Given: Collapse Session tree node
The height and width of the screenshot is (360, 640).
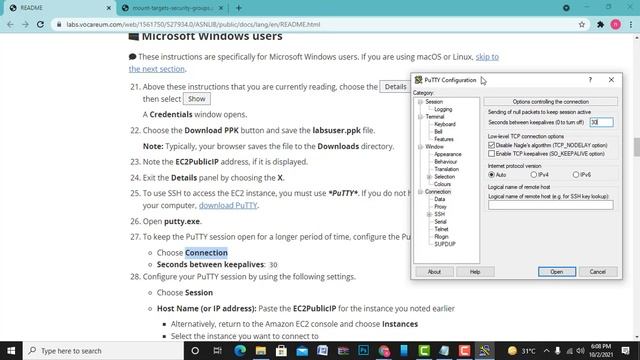Looking at the screenshot, I should pos(420,102).
